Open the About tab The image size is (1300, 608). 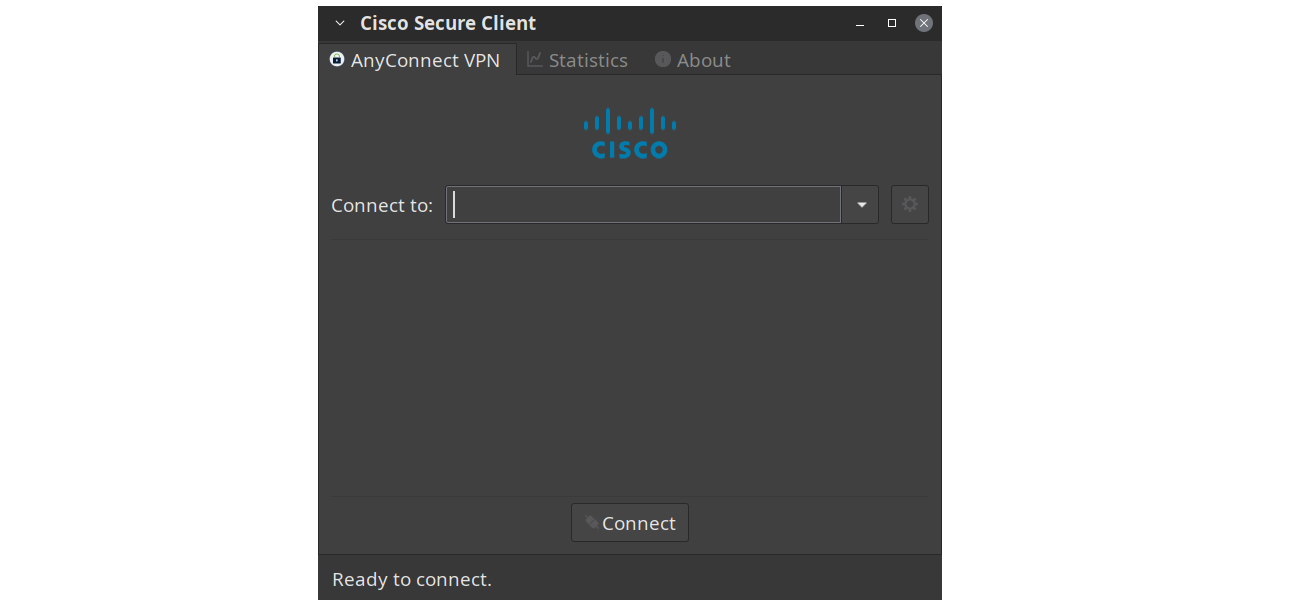(693, 60)
